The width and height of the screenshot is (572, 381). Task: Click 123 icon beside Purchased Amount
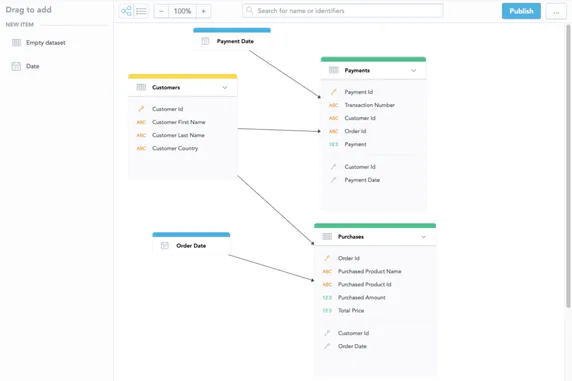click(327, 297)
